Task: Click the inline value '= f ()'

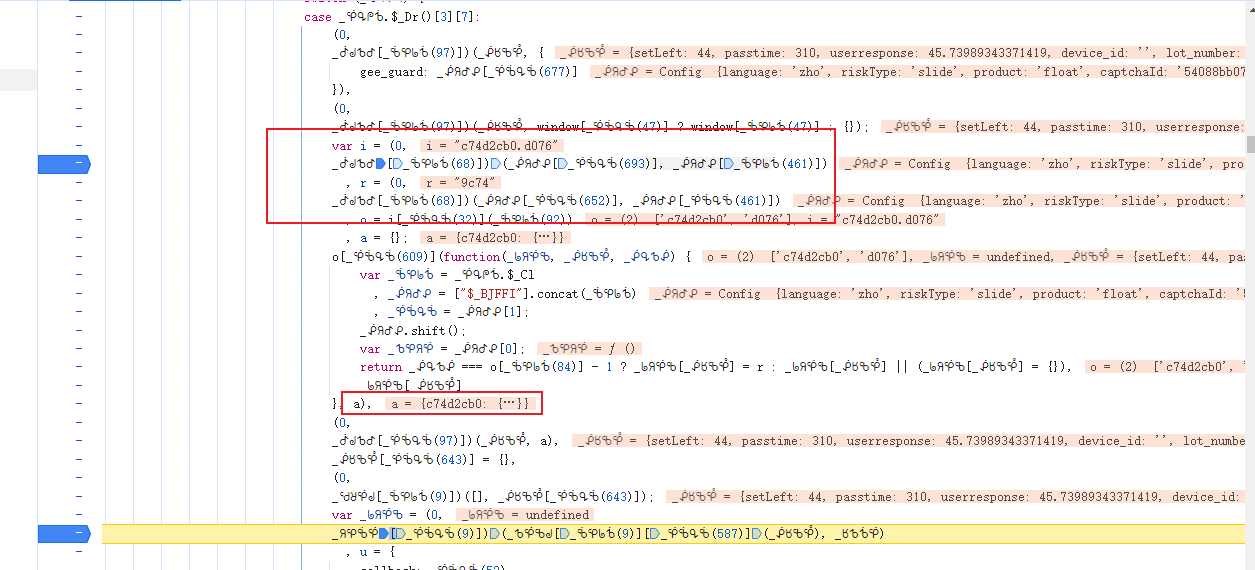Action: pyautogui.click(x=613, y=349)
